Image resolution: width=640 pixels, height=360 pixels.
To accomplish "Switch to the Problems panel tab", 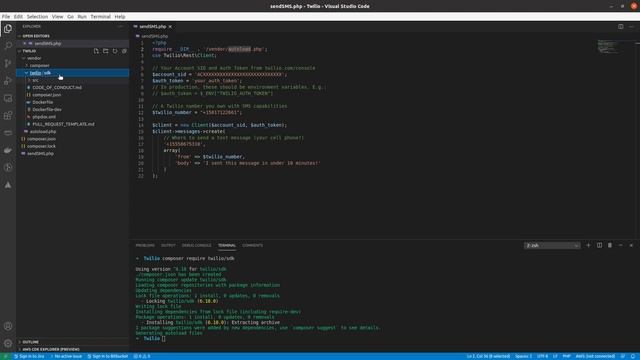I will pos(145,245).
